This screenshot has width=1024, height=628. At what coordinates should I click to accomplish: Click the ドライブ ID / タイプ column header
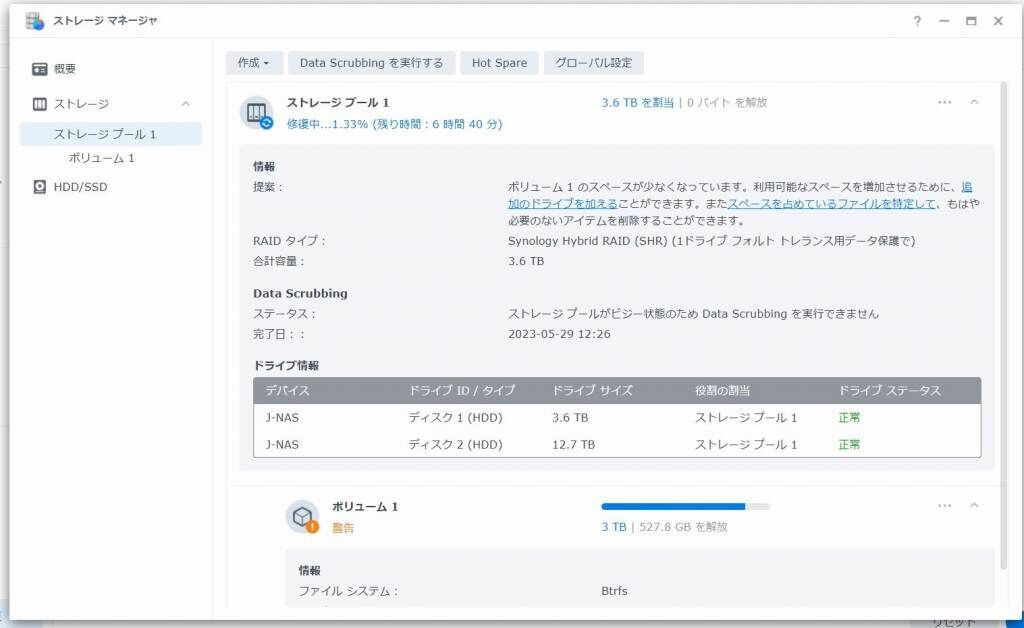(x=462, y=390)
